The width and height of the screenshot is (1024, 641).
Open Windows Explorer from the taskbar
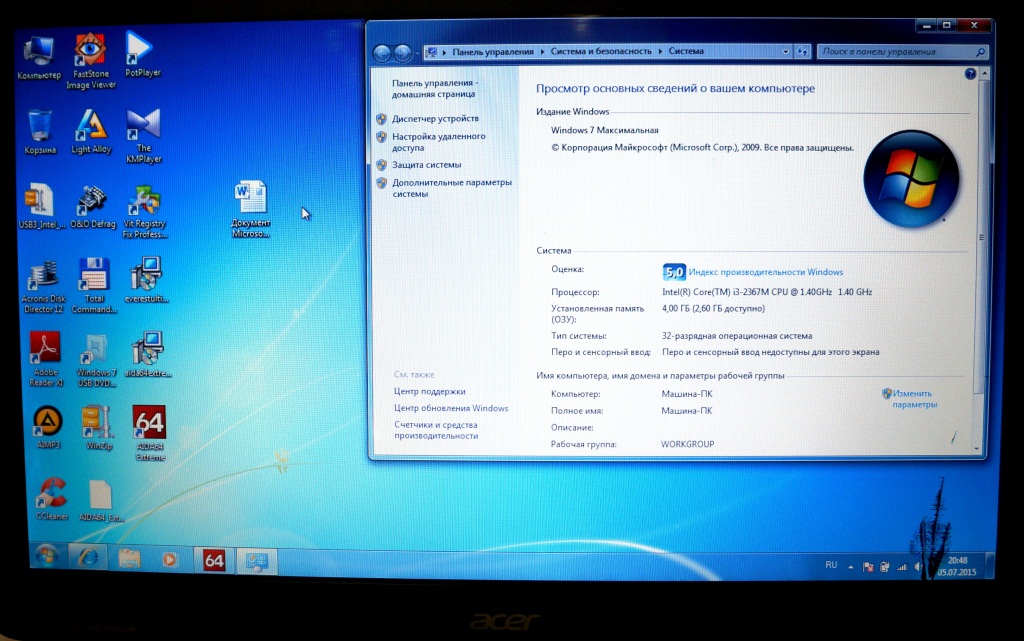pyautogui.click(x=129, y=559)
